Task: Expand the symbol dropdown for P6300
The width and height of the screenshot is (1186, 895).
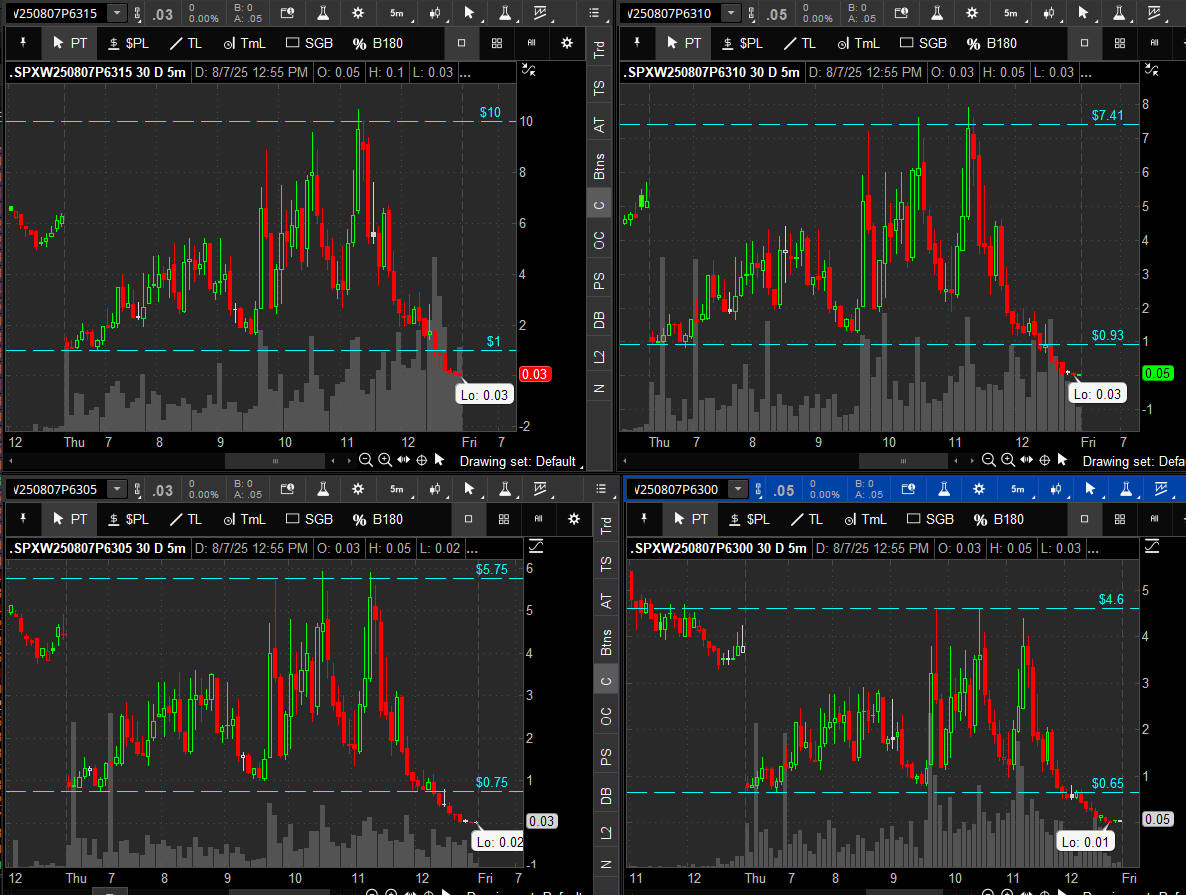Action: 738,489
